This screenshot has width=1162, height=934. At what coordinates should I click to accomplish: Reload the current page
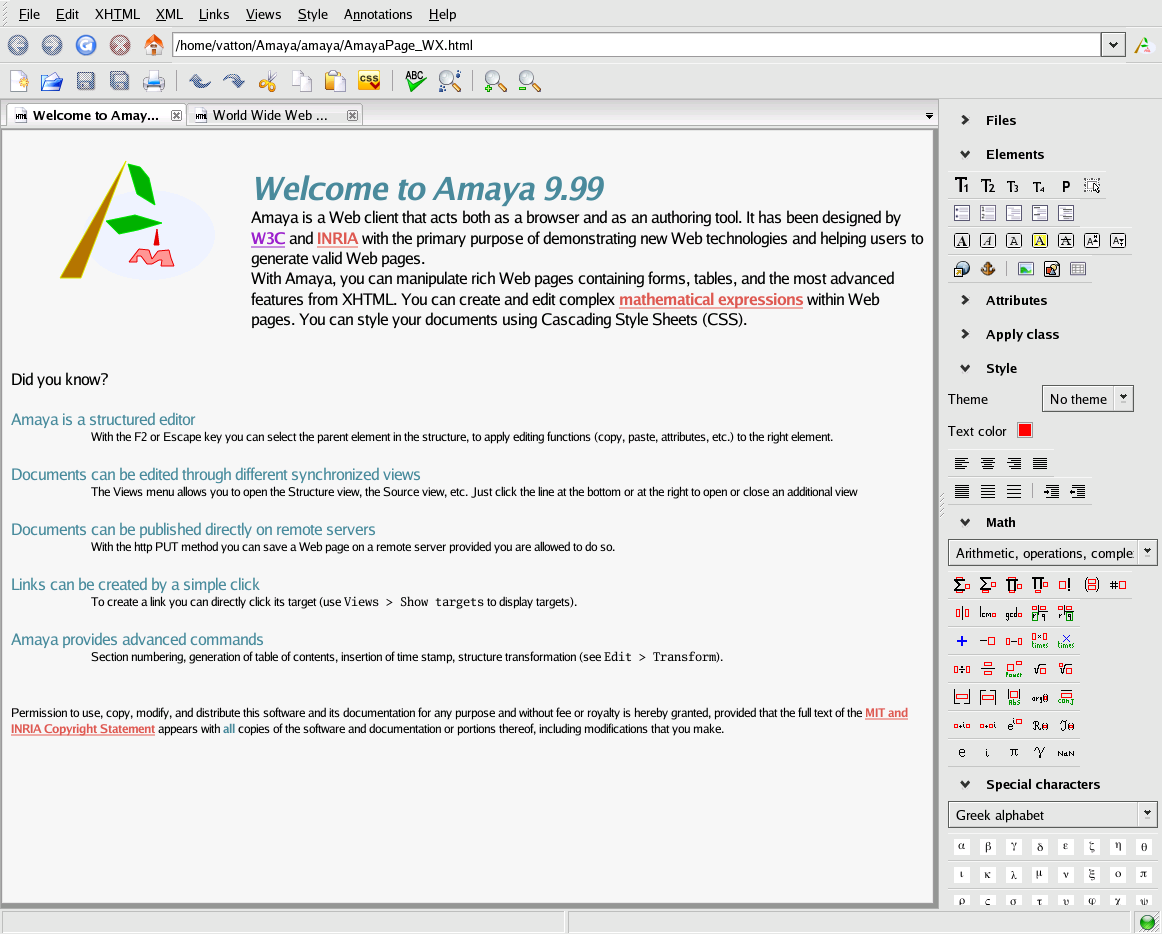[86, 45]
